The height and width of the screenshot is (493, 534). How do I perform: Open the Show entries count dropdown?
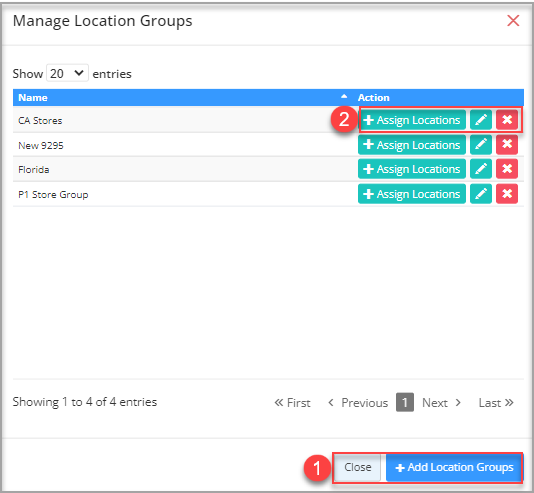[67, 73]
